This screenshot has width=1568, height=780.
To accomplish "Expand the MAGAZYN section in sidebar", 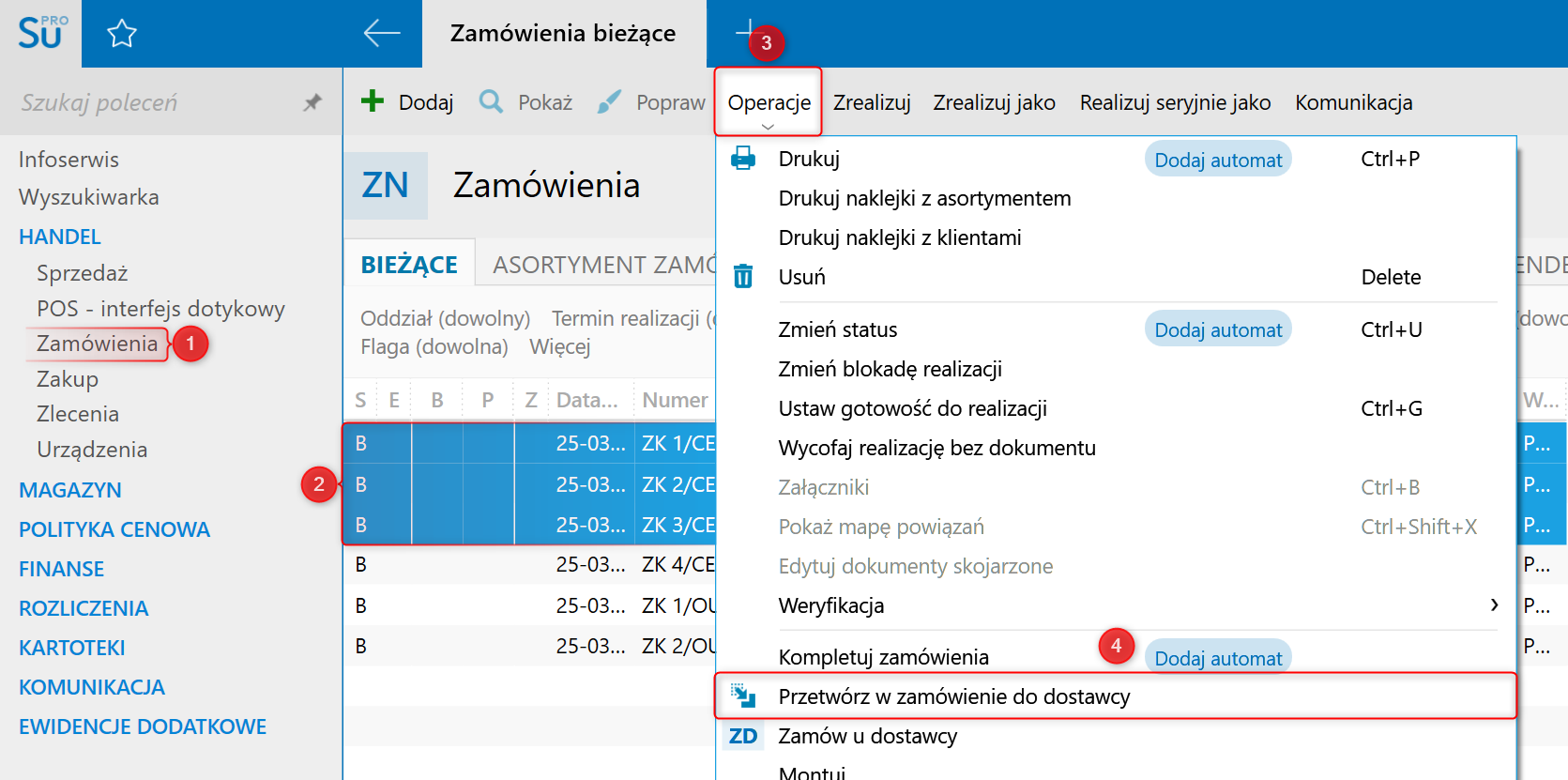I will pyautogui.click(x=70, y=490).
